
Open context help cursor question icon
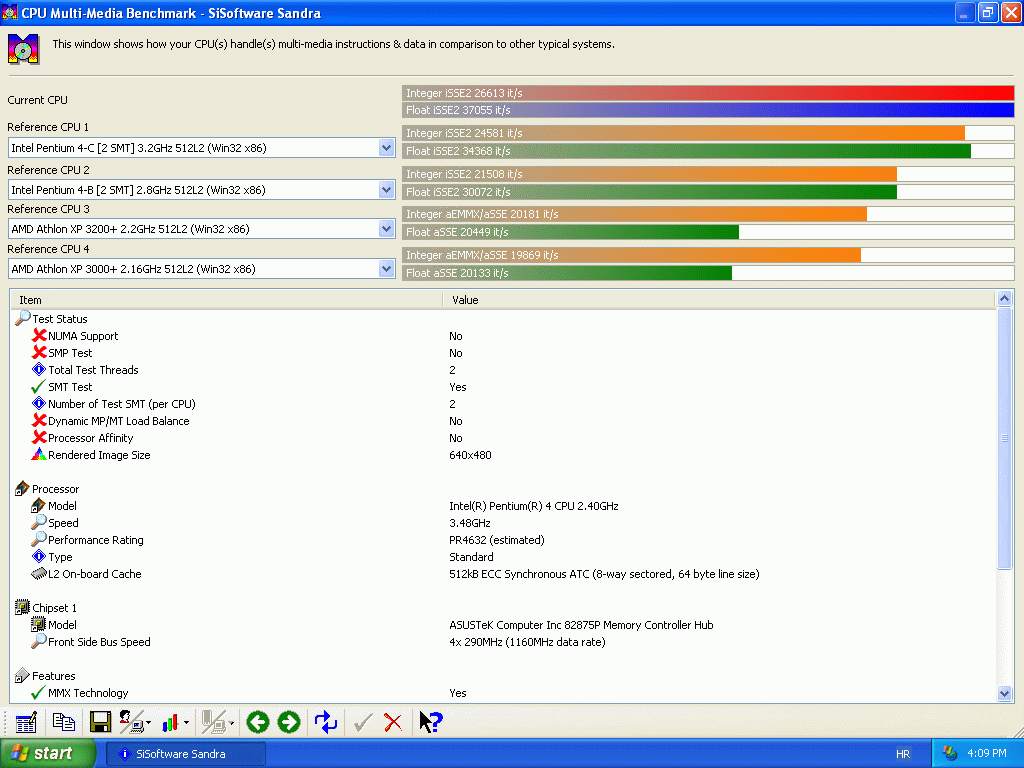coord(430,722)
